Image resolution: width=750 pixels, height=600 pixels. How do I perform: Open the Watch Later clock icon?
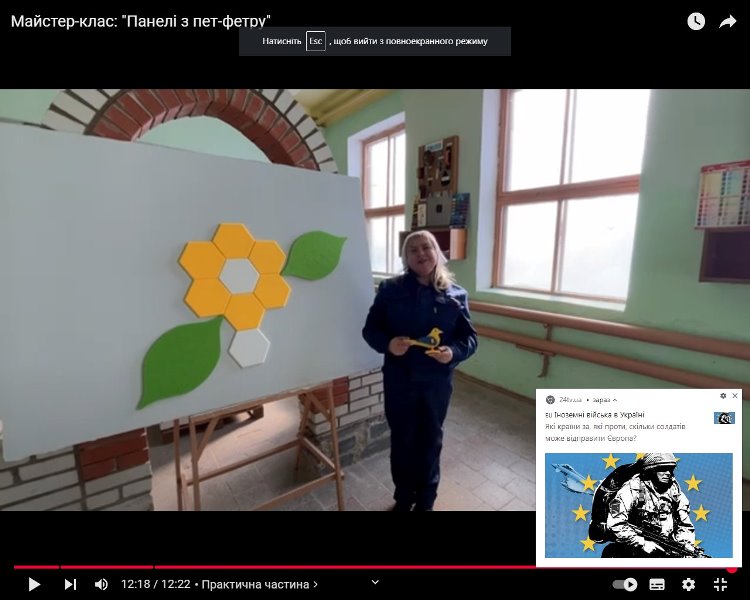point(696,21)
